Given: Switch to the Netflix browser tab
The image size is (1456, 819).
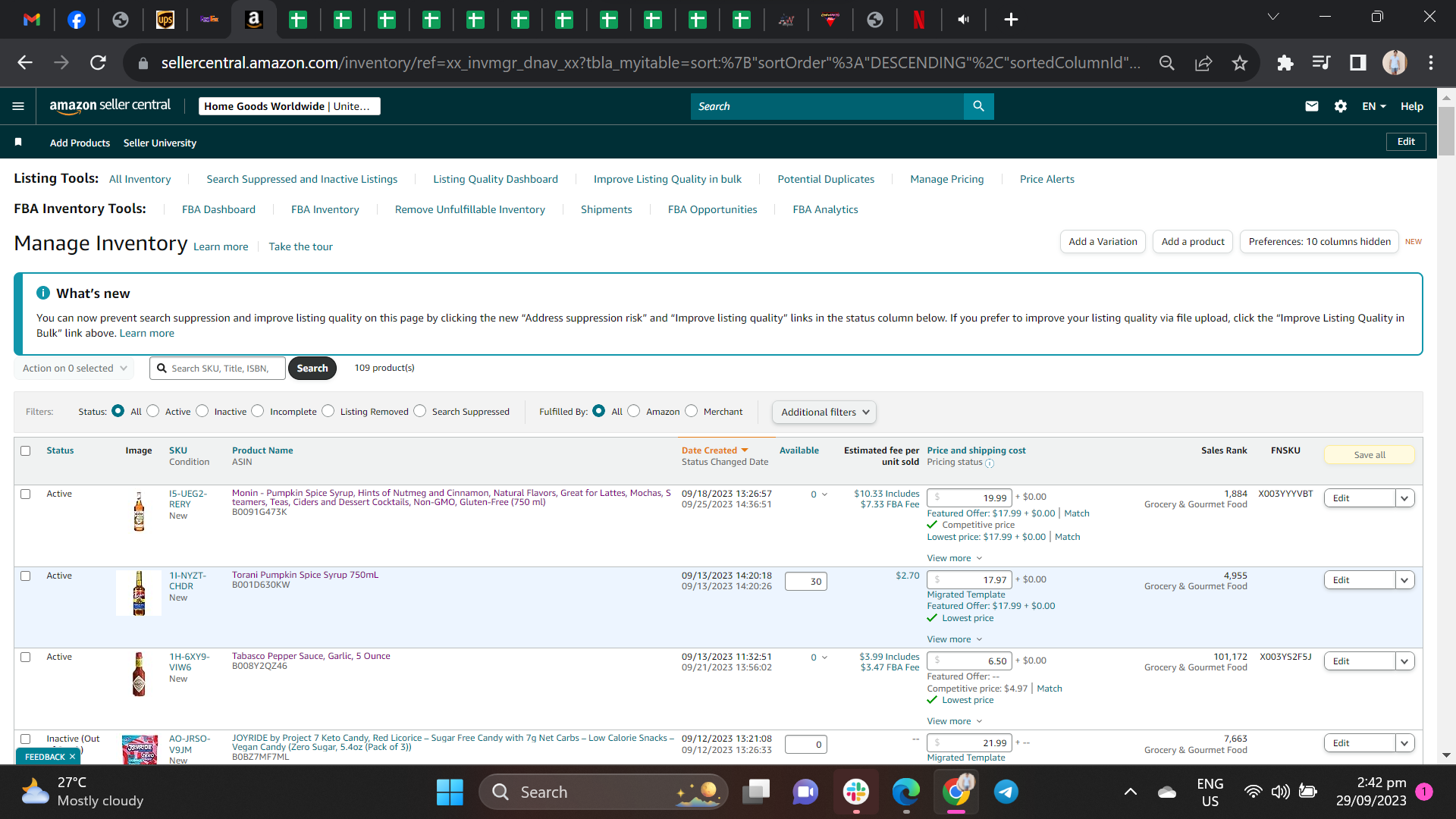Looking at the screenshot, I should point(919,20).
